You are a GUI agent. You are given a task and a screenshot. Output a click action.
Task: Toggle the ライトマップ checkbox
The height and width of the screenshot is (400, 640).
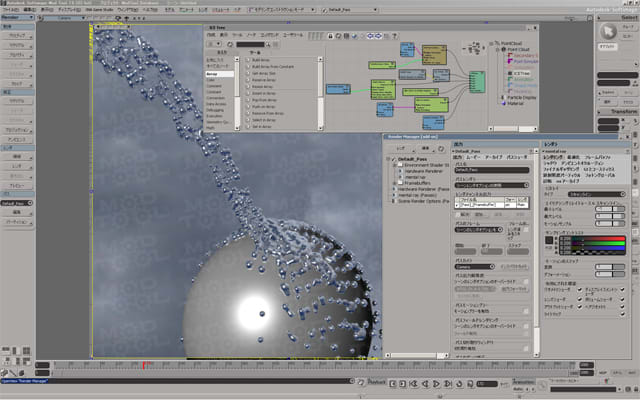pos(622,314)
